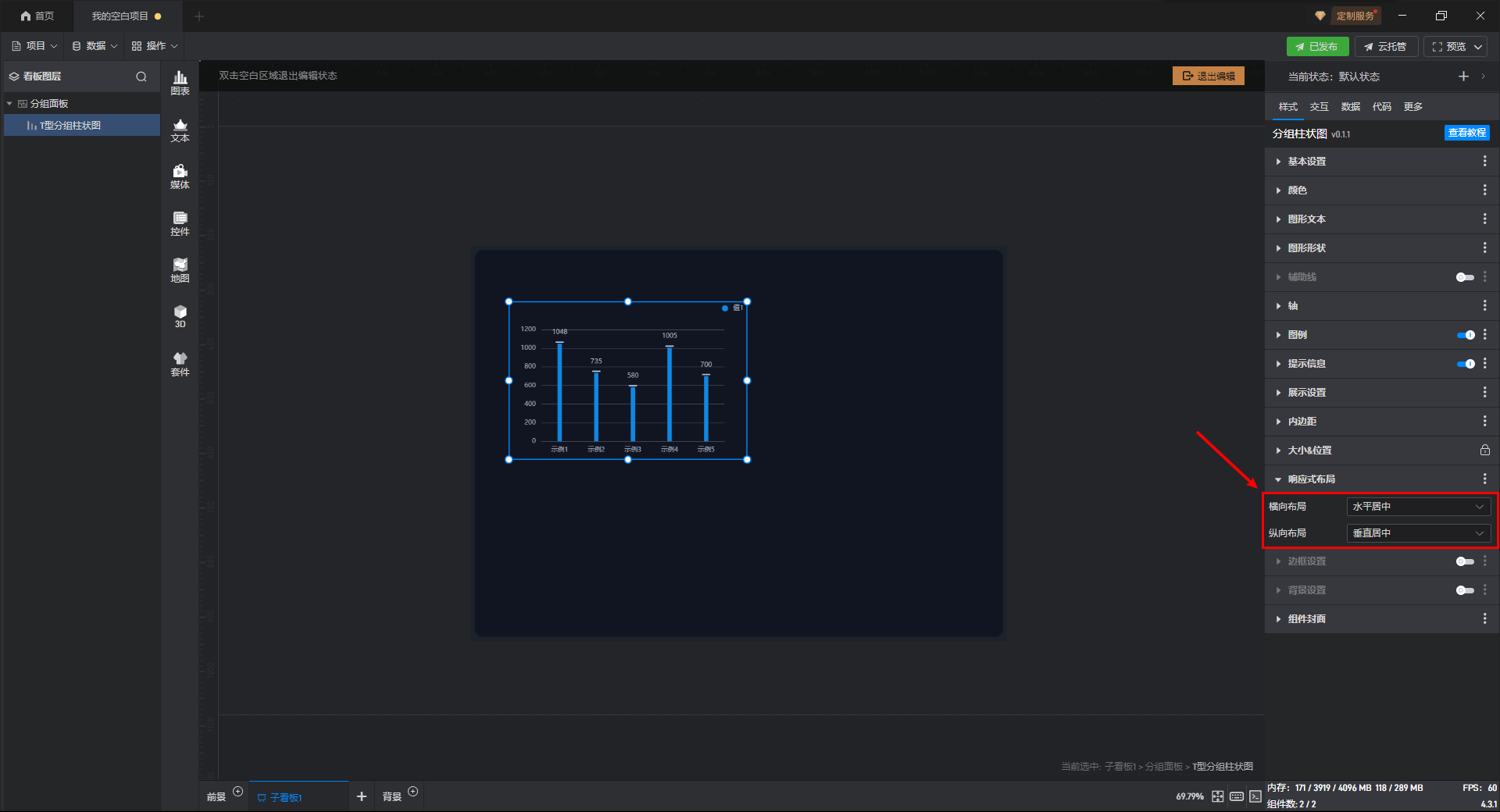Open the 媒体 media components icon
The width and height of the screenshot is (1500, 812).
coord(180,176)
